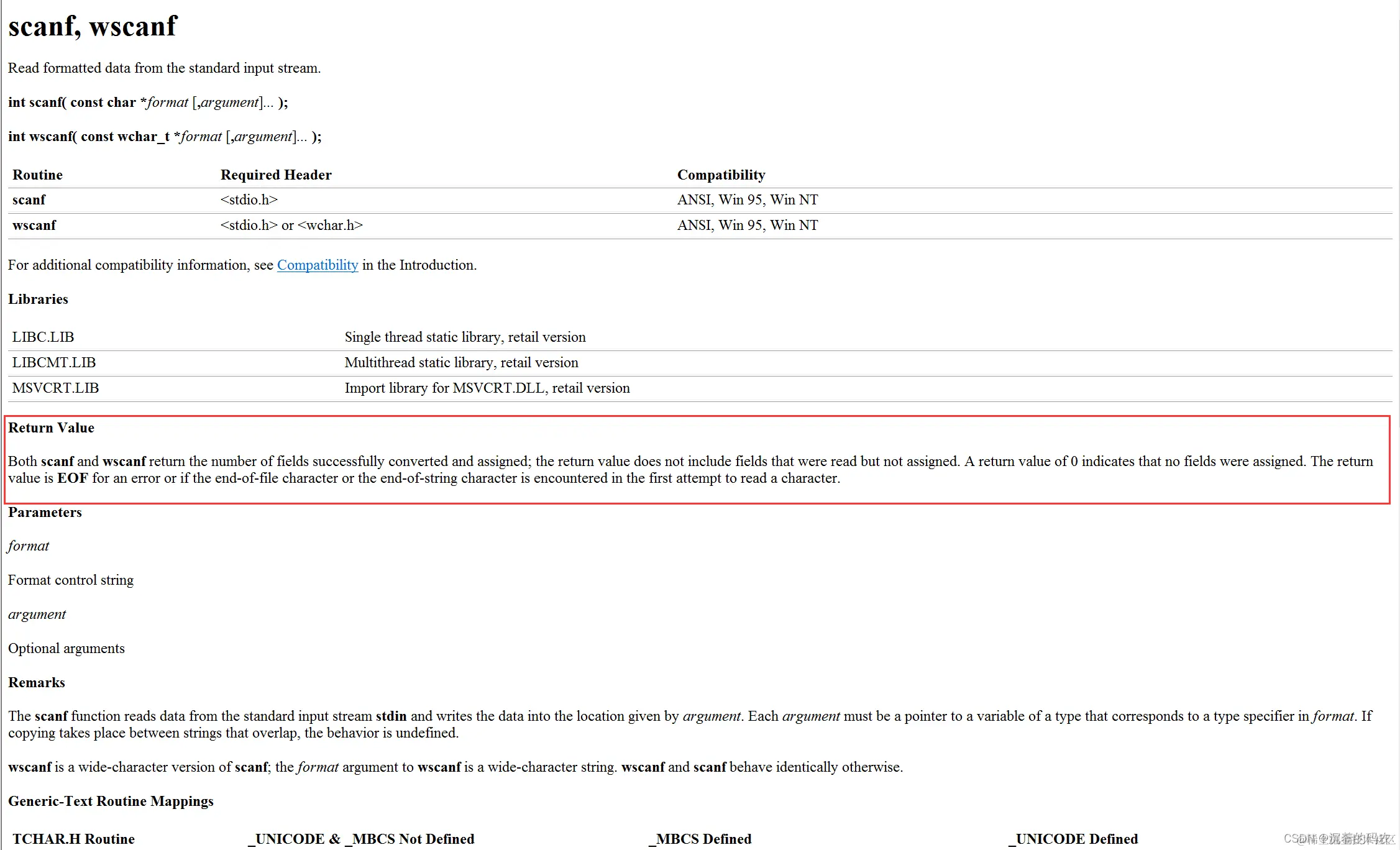Click the italic format parameter name
This screenshot has height=850, width=1400.
point(28,546)
